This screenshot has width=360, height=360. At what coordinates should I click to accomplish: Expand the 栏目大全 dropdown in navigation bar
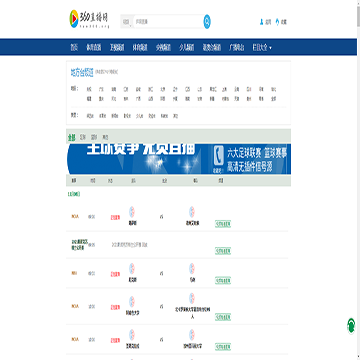(262, 48)
